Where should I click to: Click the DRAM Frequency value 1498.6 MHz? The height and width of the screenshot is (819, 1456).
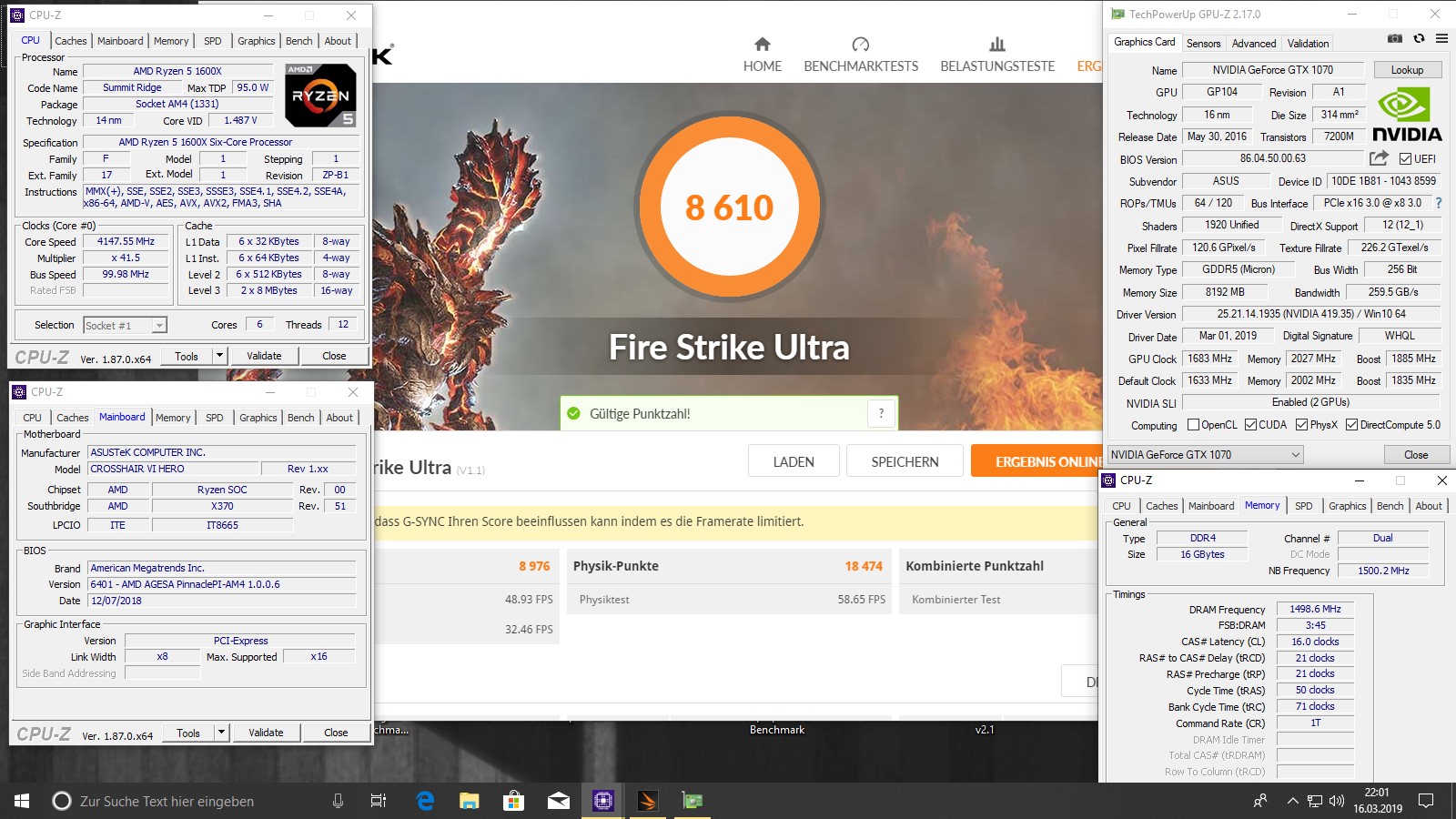tap(1315, 609)
